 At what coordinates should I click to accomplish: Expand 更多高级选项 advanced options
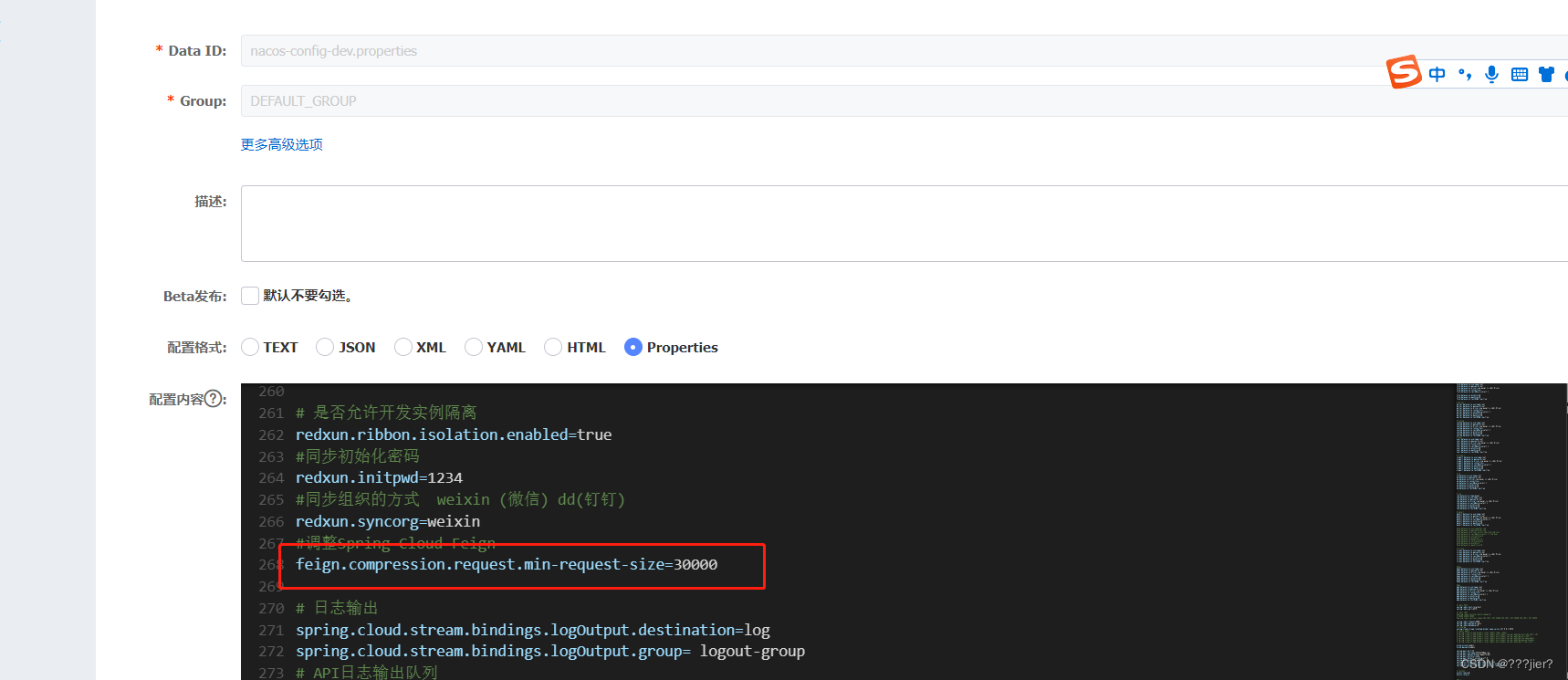pos(281,144)
